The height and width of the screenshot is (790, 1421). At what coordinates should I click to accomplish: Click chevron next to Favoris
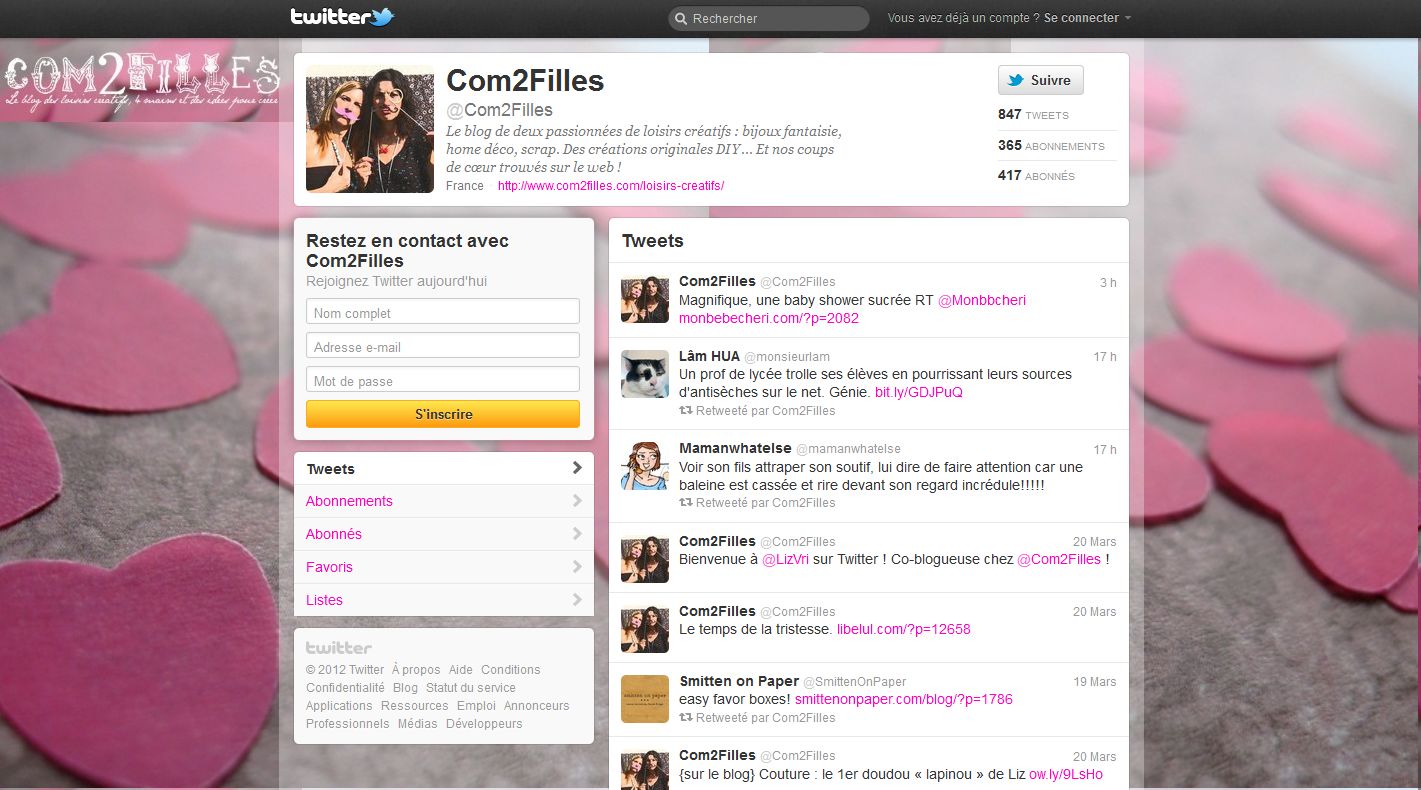[577, 567]
